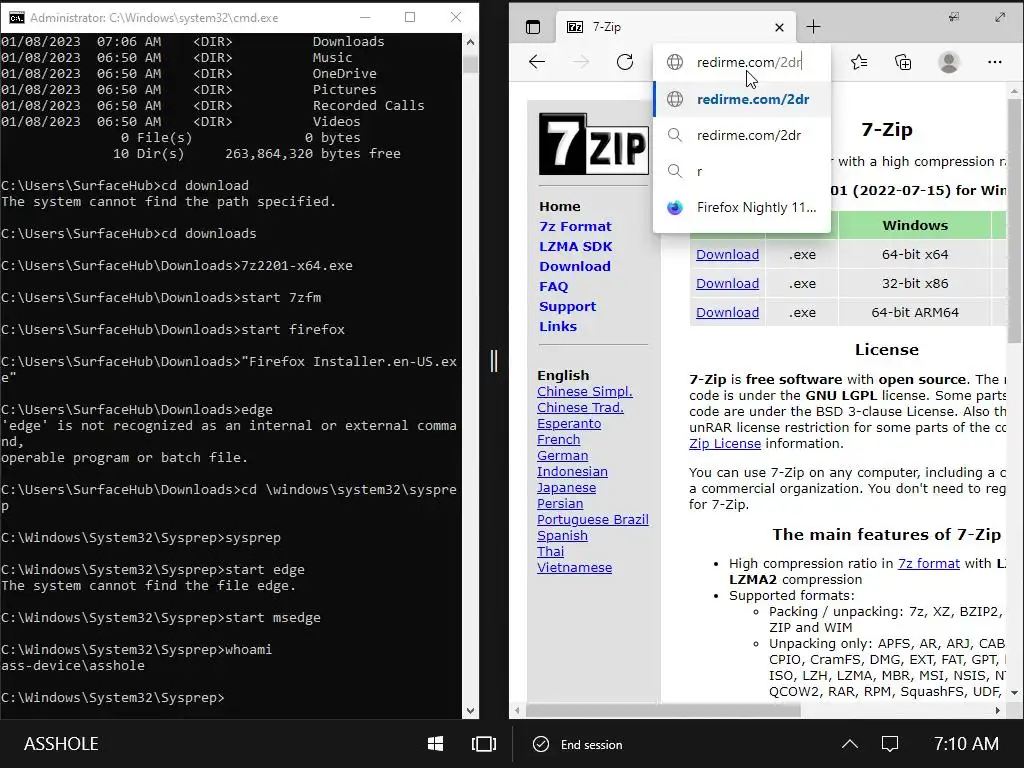The image size is (1024, 768).
Task: Click the whoami command line in cmd
Action: (136, 650)
